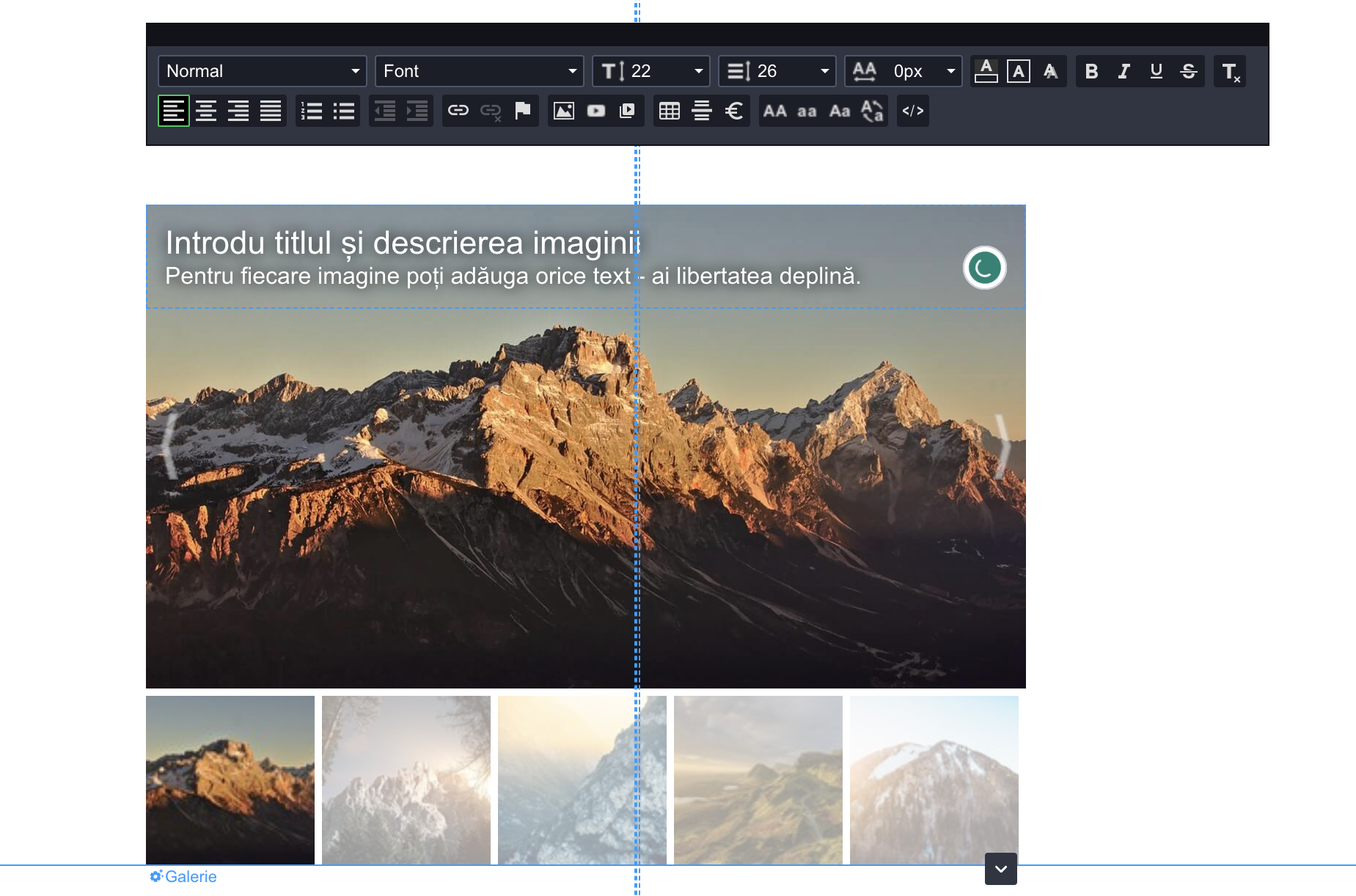The height and width of the screenshot is (896, 1356).
Task: Clear text formatting
Action: tap(1230, 72)
